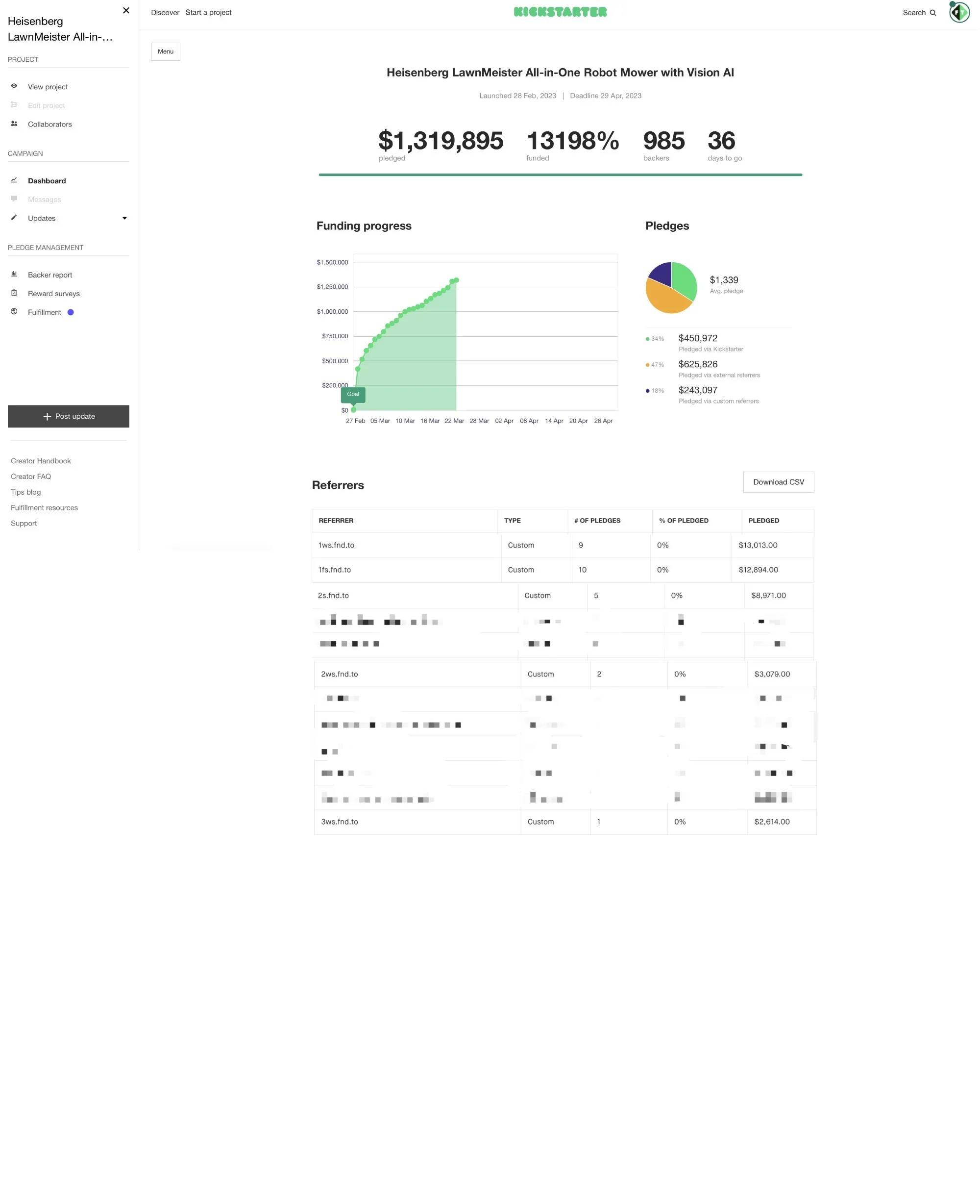Viewport: 980px width, 1204px height.
Task: Click the Messages speech bubble icon
Action: (x=14, y=199)
